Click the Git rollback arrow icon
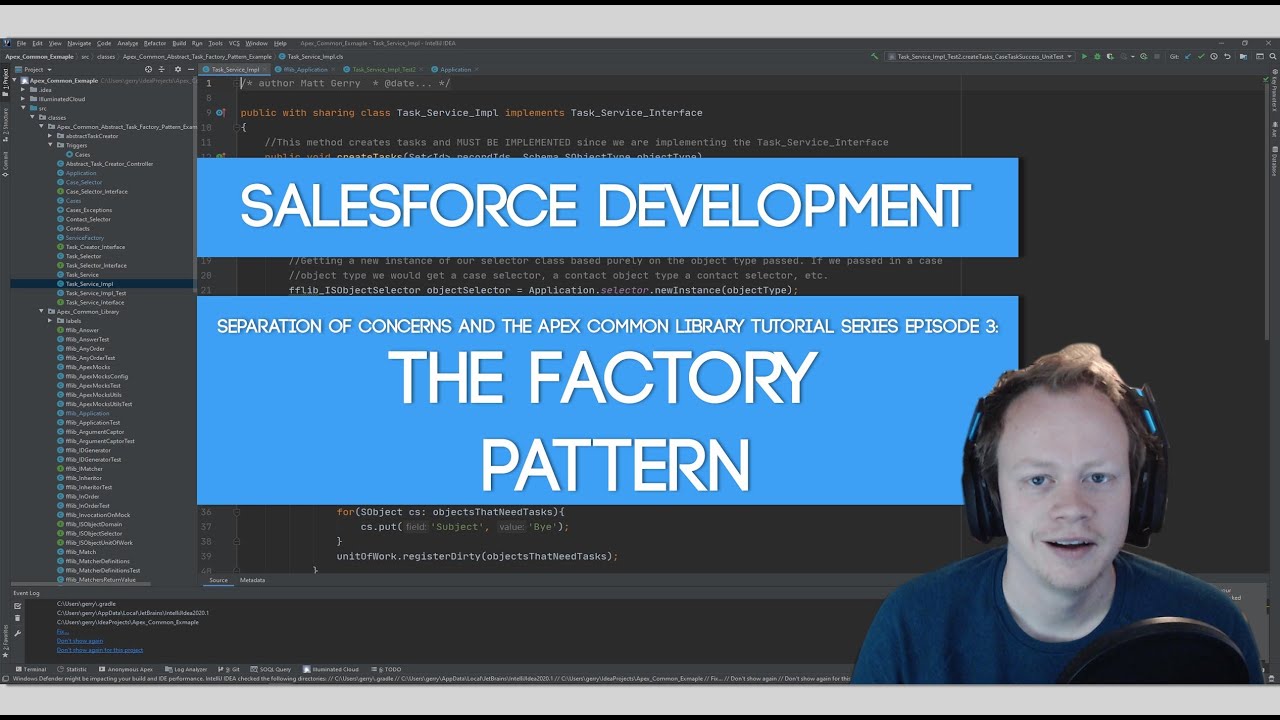The height and width of the screenshot is (720, 1280). tap(1227, 57)
